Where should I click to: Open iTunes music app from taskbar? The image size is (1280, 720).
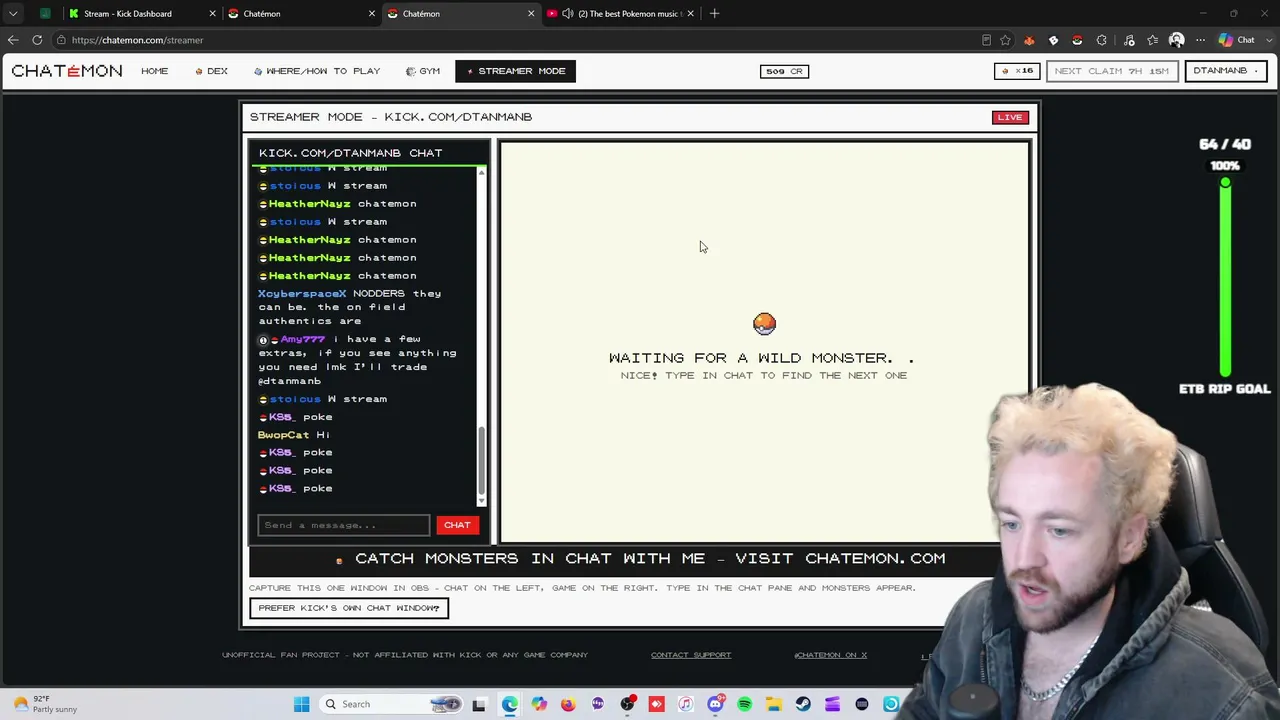686,704
